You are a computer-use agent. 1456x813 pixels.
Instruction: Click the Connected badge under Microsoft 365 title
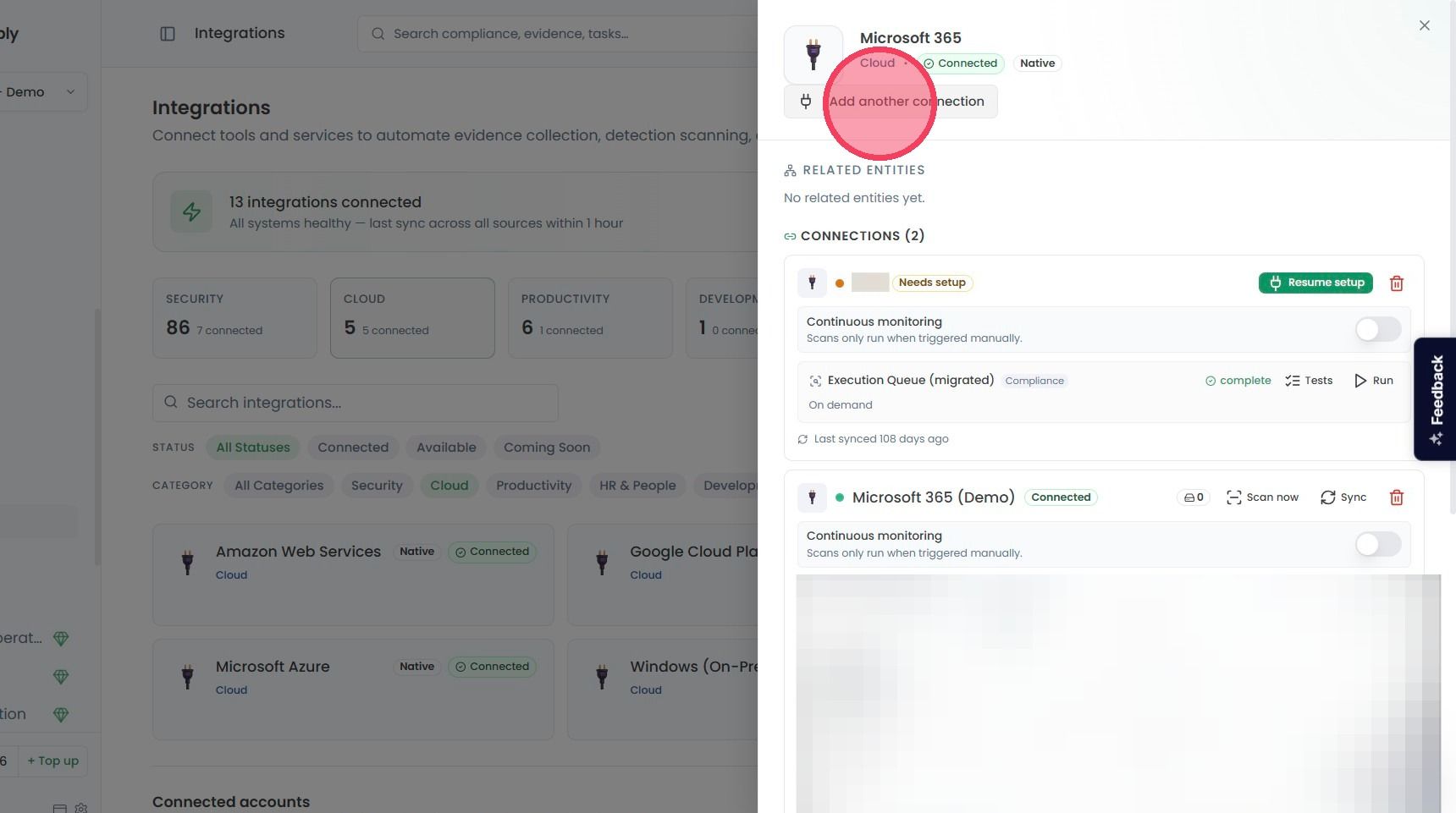(961, 63)
